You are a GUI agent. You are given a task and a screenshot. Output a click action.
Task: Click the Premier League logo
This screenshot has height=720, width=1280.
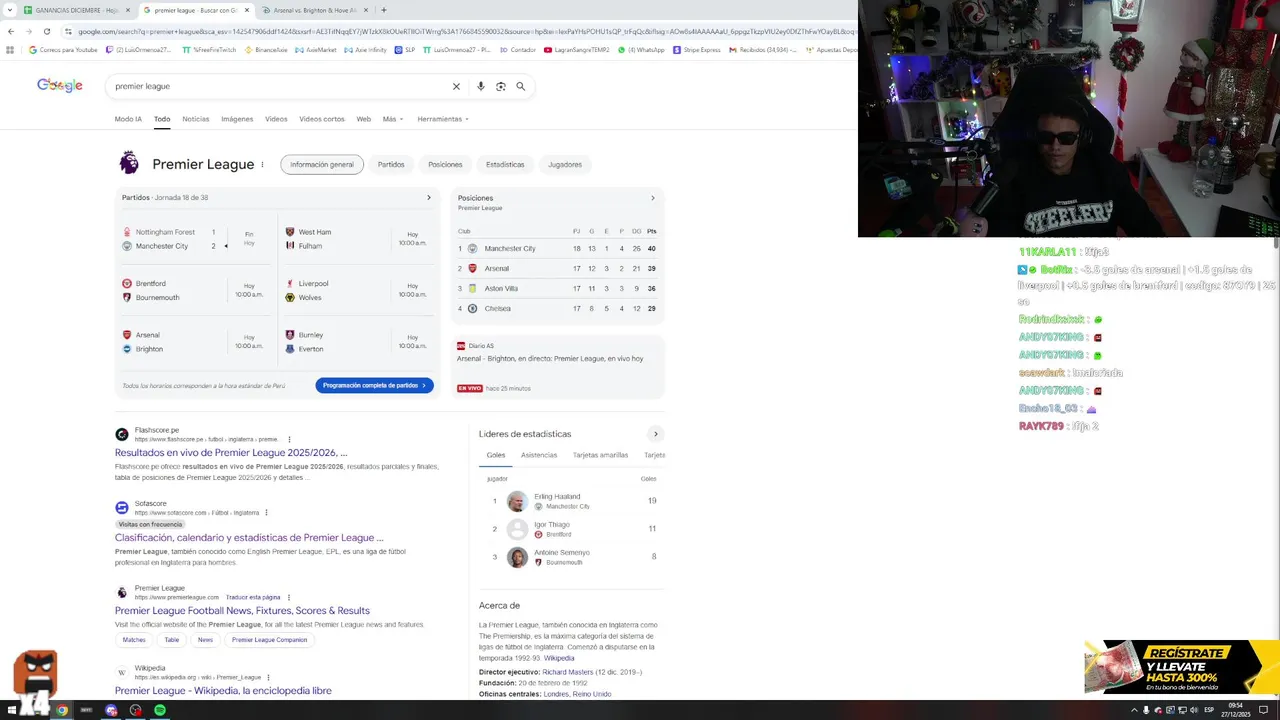129,162
